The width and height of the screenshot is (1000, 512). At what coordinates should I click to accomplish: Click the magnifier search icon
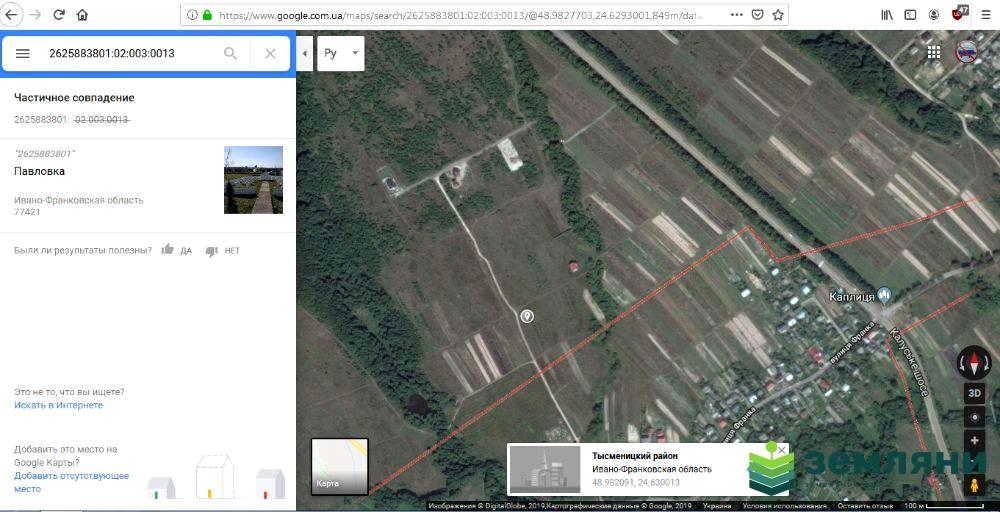(231, 54)
